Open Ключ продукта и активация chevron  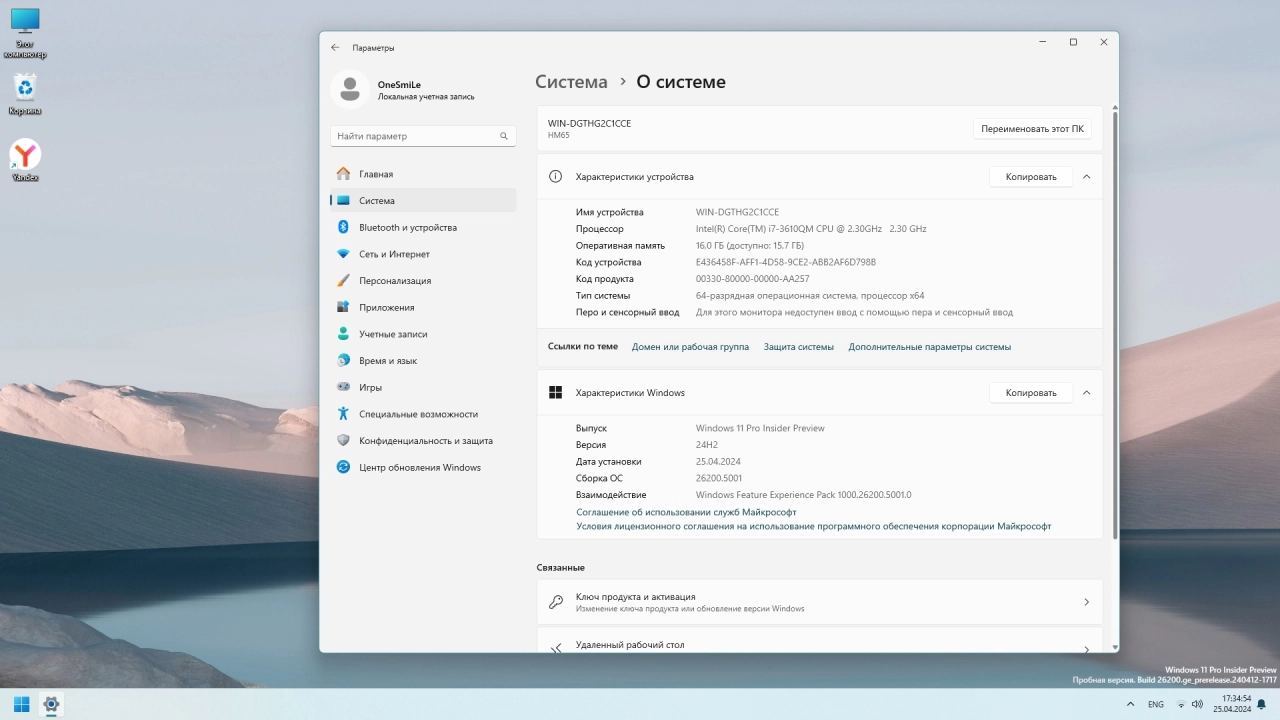pyautogui.click(x=1086, y=602)
